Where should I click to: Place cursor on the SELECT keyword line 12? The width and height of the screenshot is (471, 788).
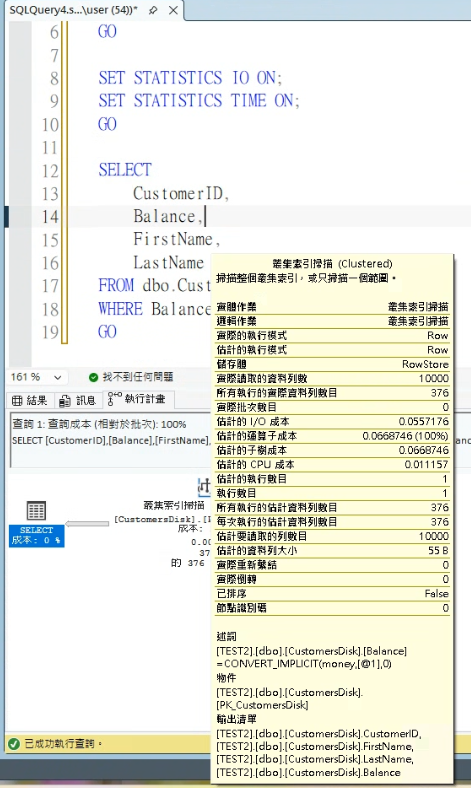pos(125,170)
